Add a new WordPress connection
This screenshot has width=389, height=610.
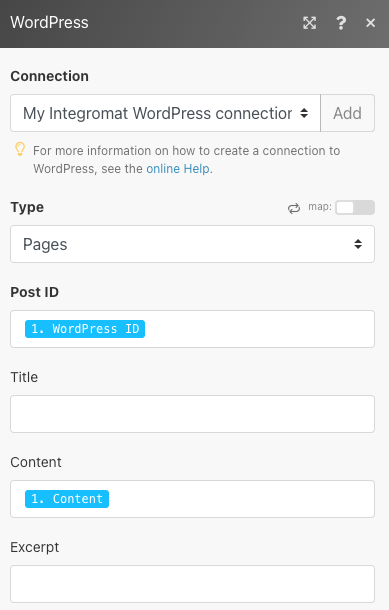click(347, 113)
